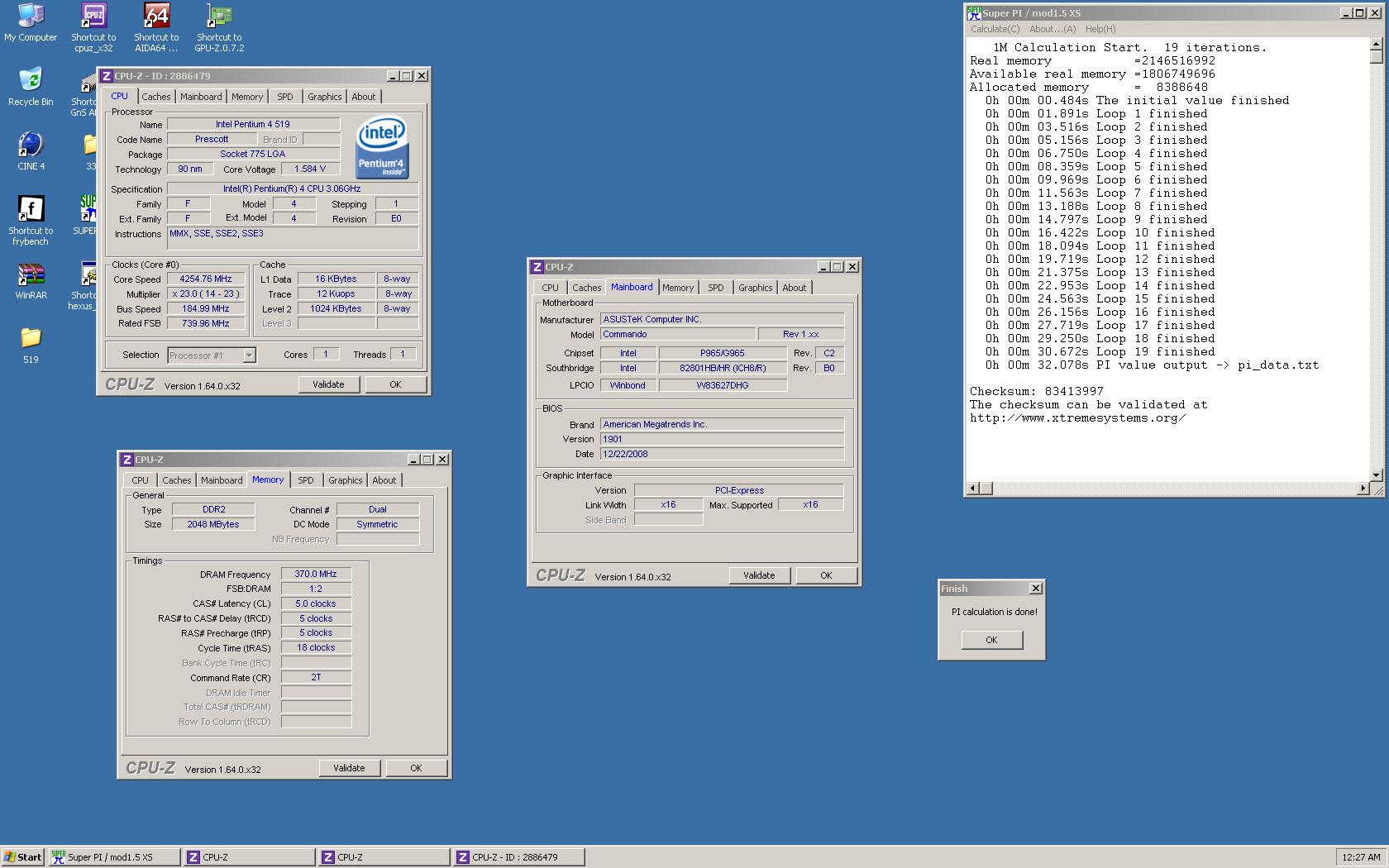Click OK in the CPU-Z Mainboard window
Image resolution: width=1389 pixels, height=868 pixels.
point(826,575)
